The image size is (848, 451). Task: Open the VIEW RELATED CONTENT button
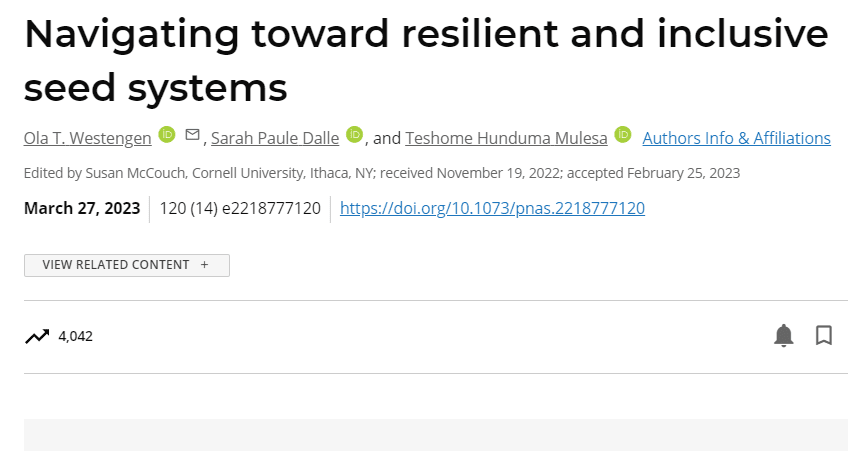coord(127,266)
